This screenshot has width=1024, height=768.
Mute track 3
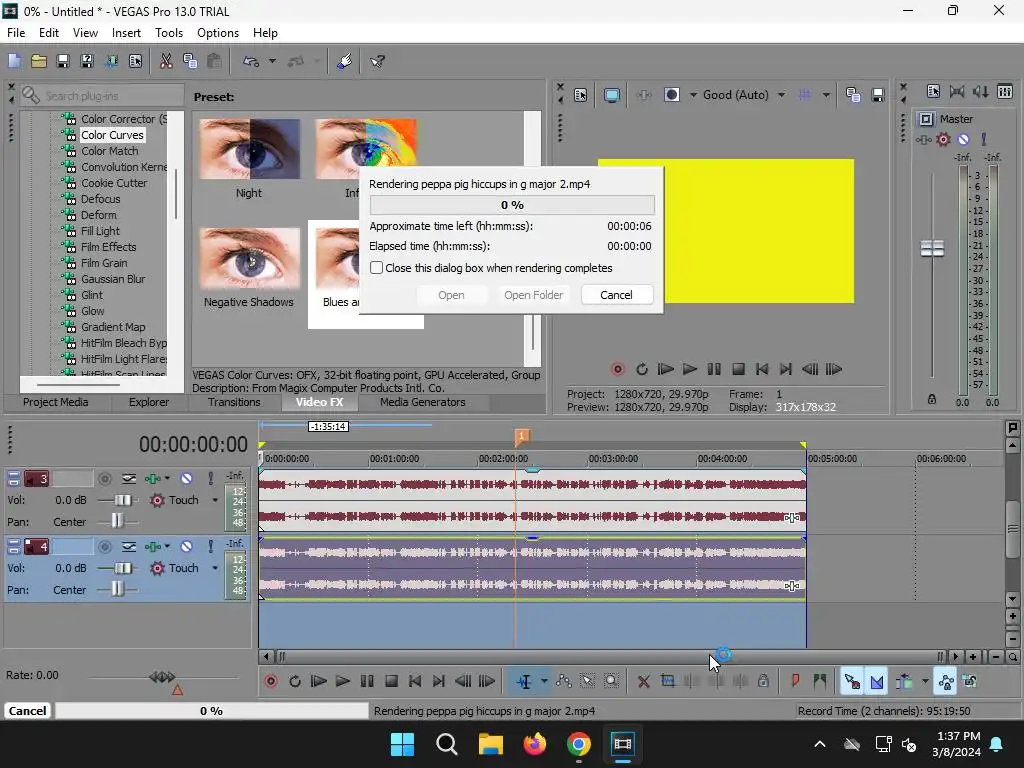click(x=186, y=479)
